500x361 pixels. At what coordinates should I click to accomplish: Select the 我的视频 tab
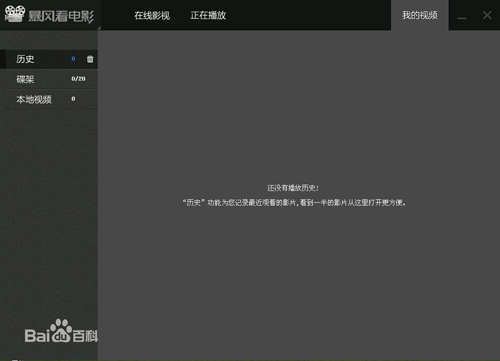click(x=420, y=15)
